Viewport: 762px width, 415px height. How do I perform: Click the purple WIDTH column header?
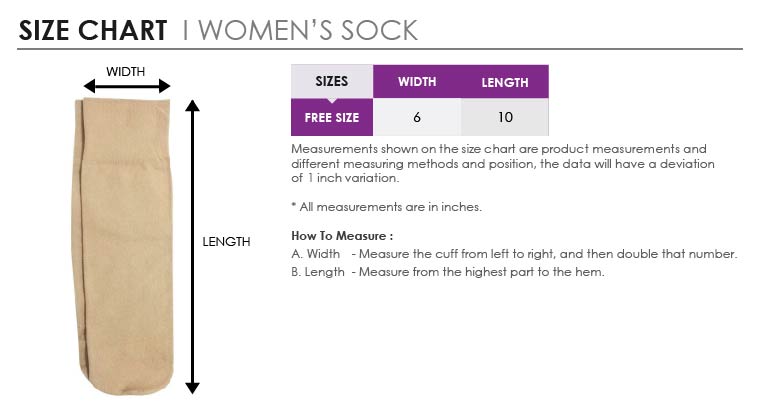[417, 82]
